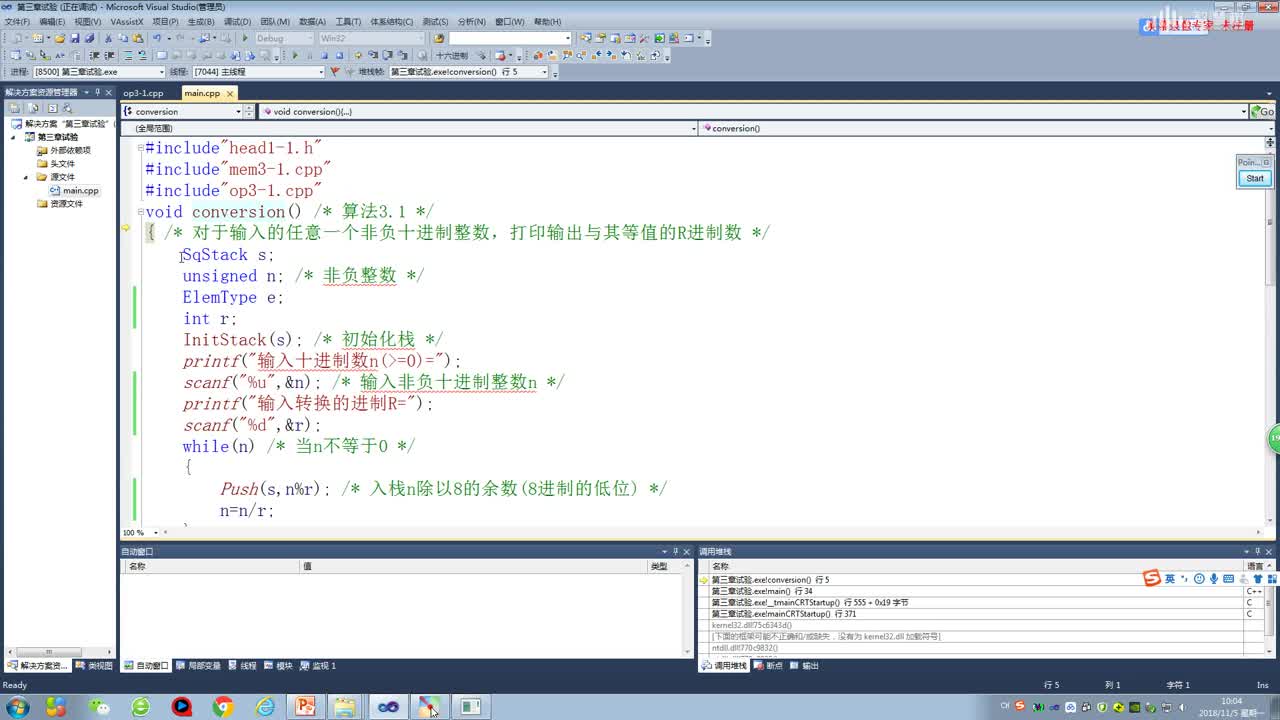Click the 值 column header in 自动窗口
This screenshot has height=720, width=1280.
tap(474, 566)
